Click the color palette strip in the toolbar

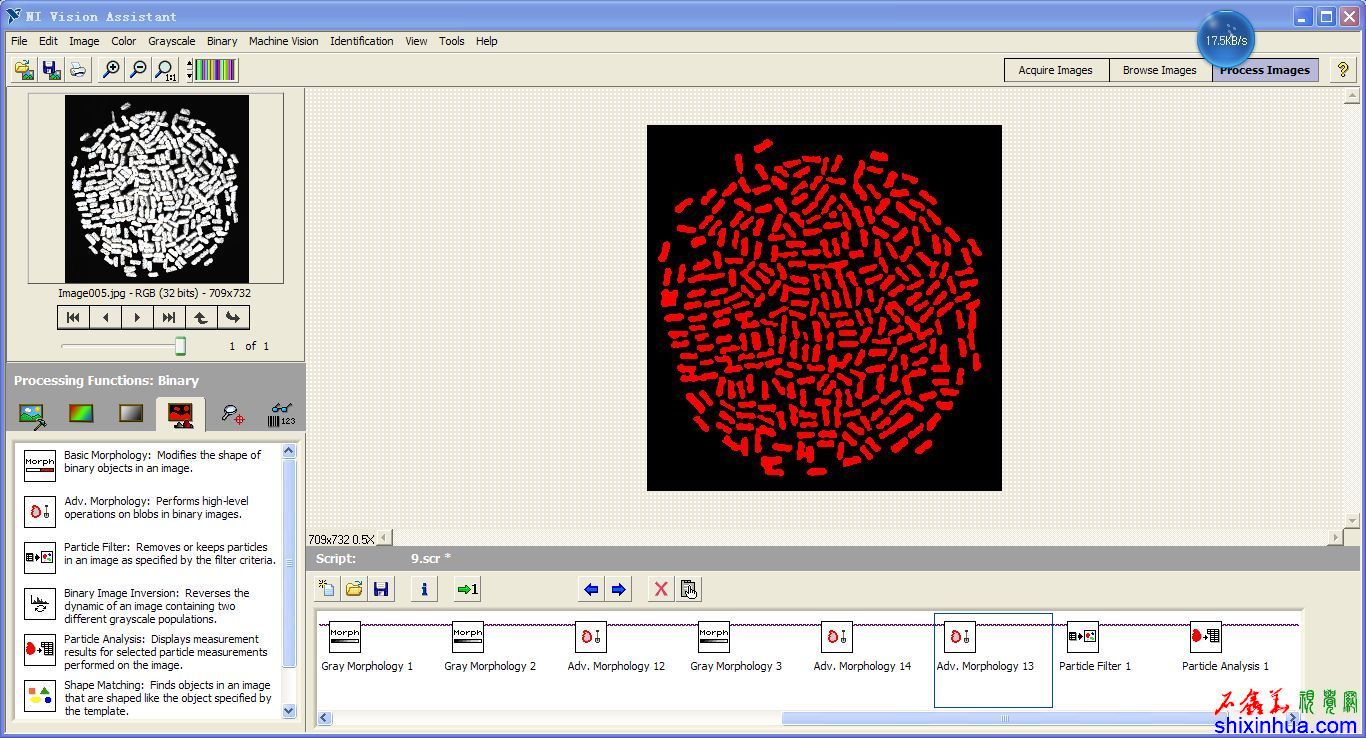pos(216,69)
